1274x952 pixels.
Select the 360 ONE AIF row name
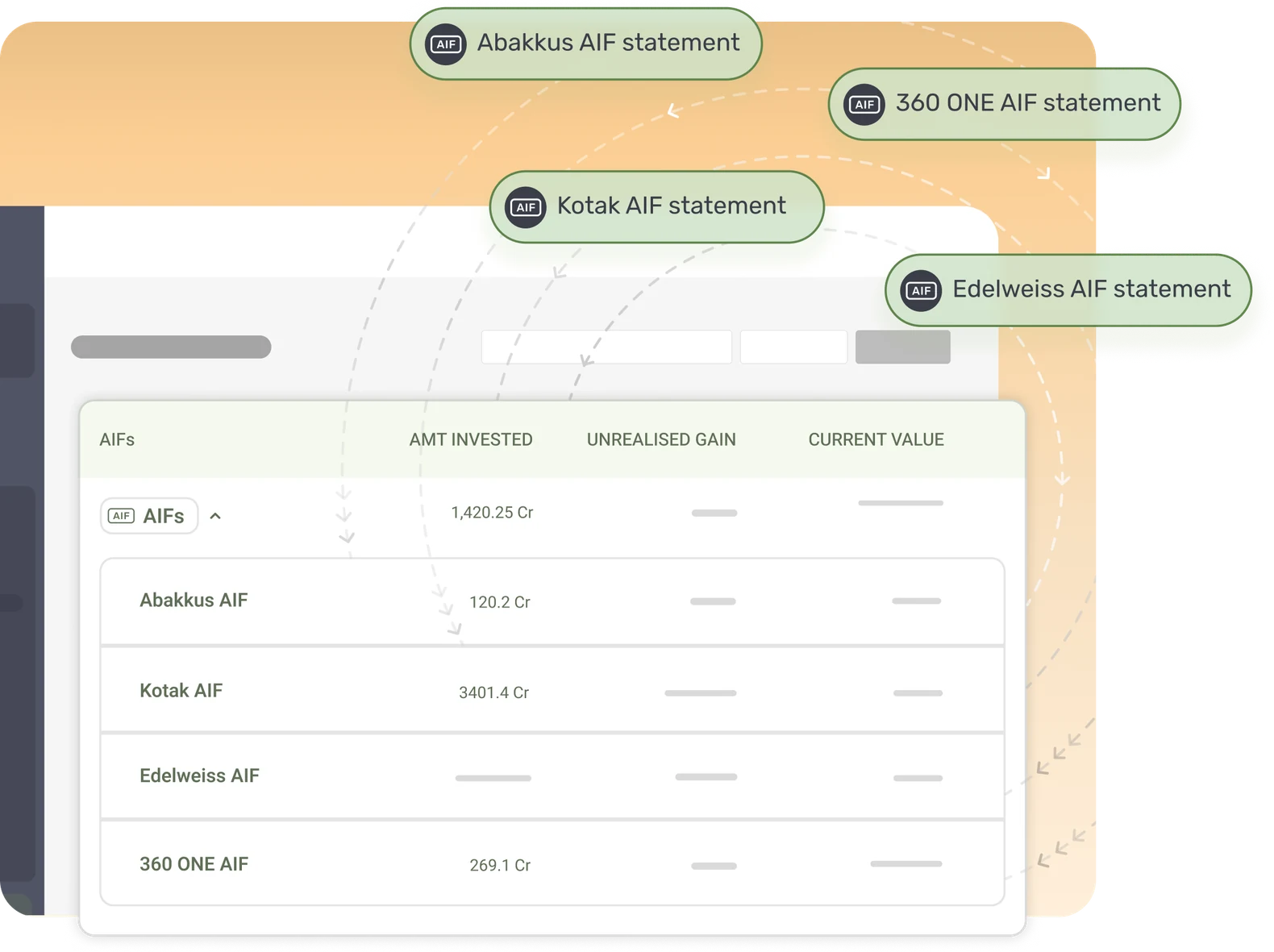[194, 864]
